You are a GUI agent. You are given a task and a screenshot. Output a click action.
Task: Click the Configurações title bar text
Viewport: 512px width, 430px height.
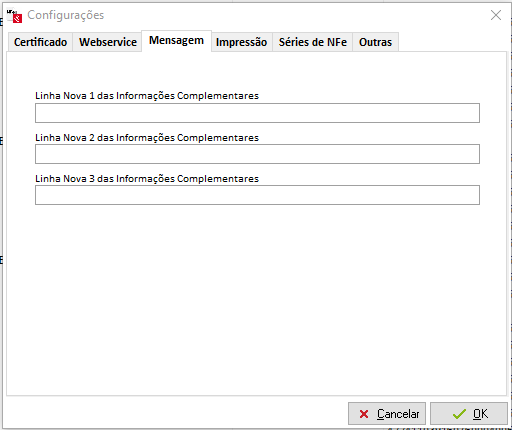66,15
